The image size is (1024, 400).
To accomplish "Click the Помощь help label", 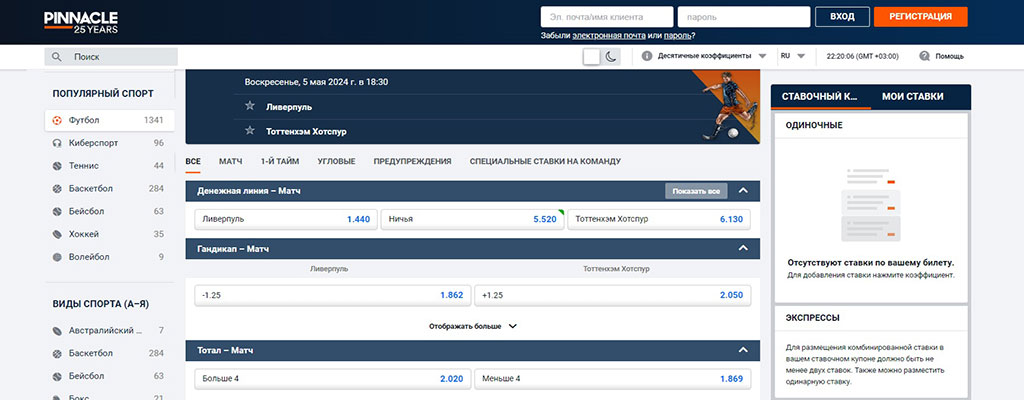I will [949, 56].
